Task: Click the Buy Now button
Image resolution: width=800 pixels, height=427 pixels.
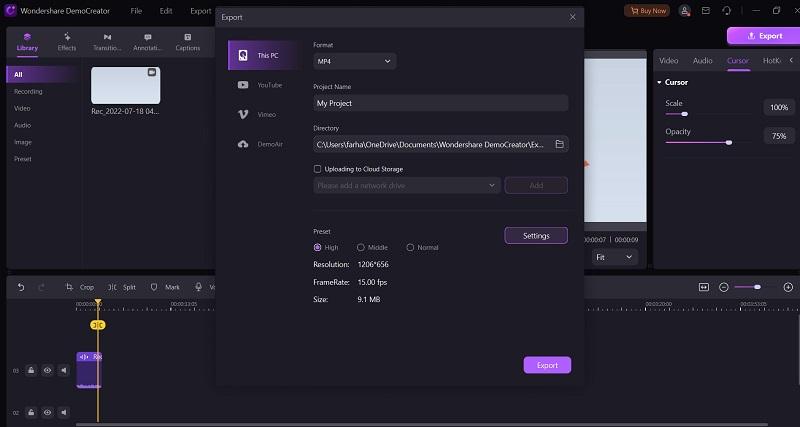Action: [647, 11]
